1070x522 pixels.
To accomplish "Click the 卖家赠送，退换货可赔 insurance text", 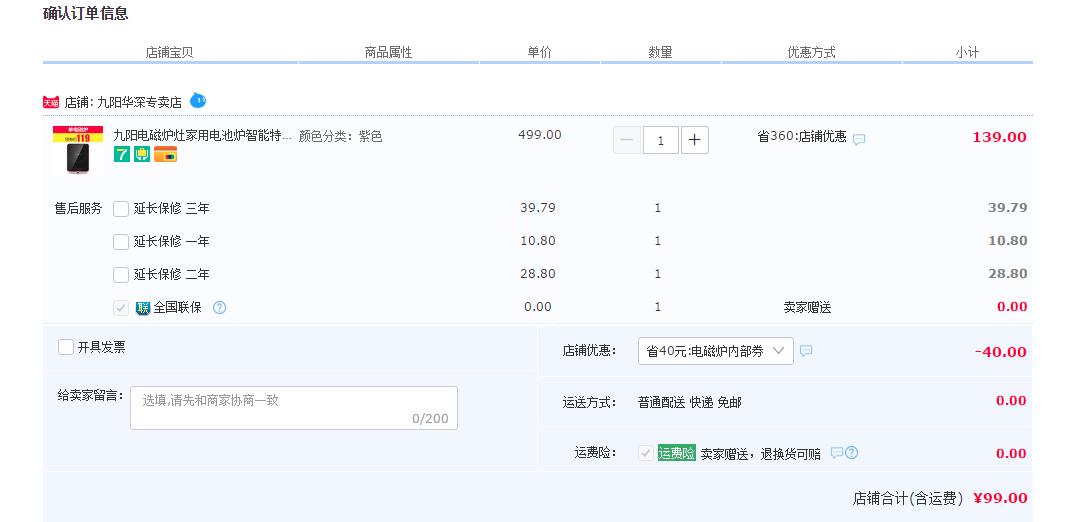I will [x=761, y=454].
